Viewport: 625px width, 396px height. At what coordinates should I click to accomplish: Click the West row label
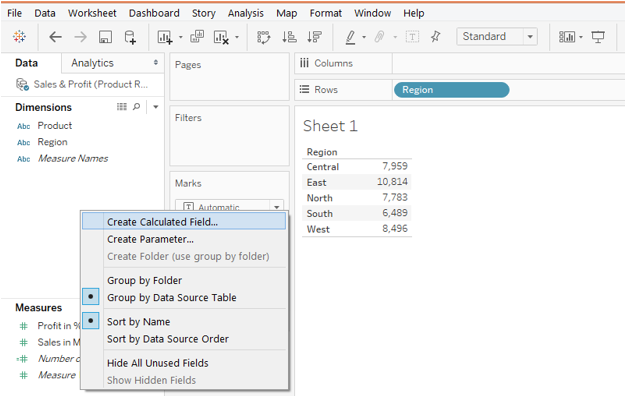coord(318,229)
